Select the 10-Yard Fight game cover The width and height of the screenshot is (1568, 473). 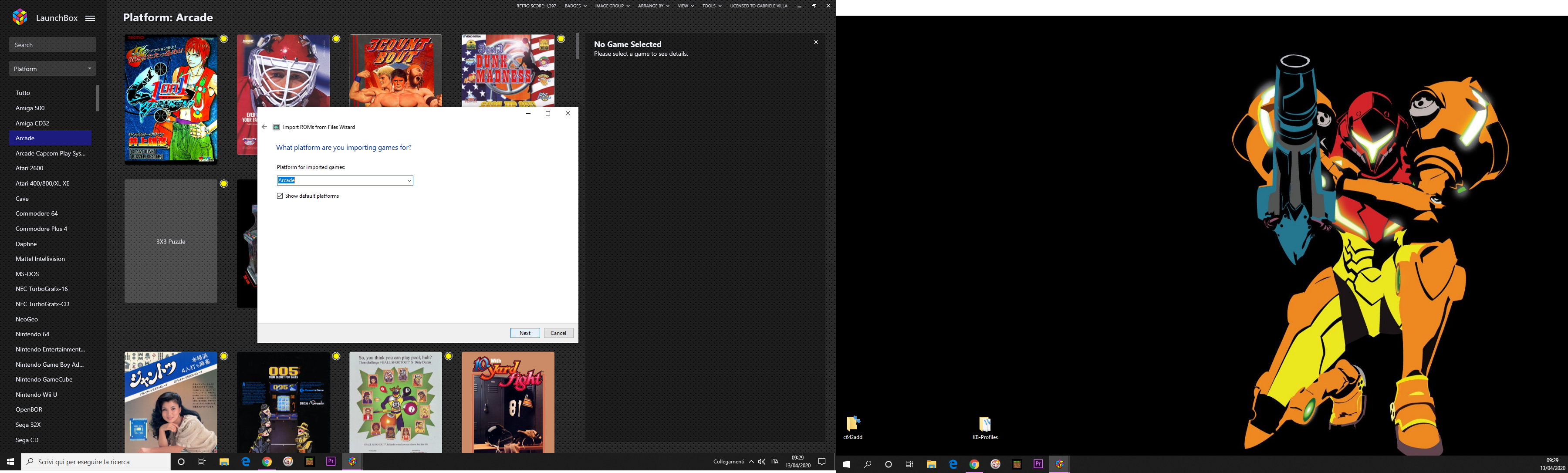tap(508, 402)
